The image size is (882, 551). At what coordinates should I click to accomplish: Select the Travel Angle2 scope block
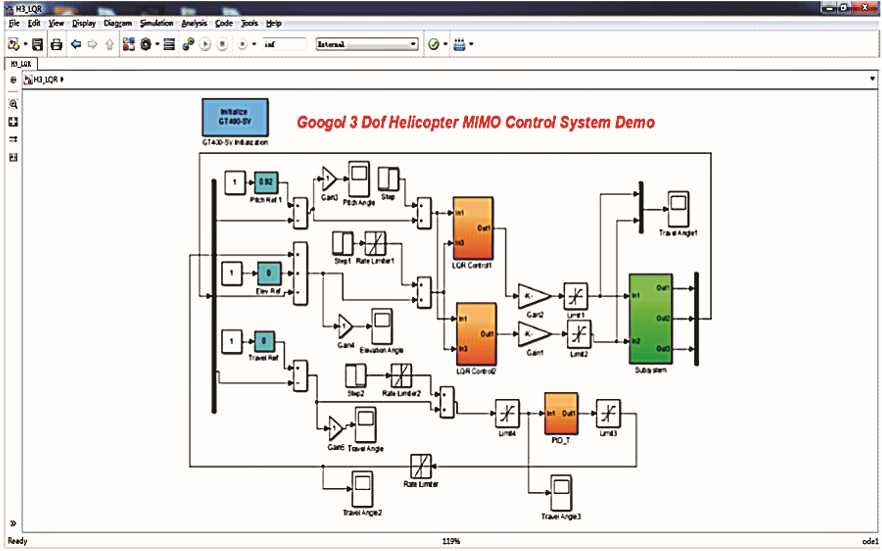363,489
